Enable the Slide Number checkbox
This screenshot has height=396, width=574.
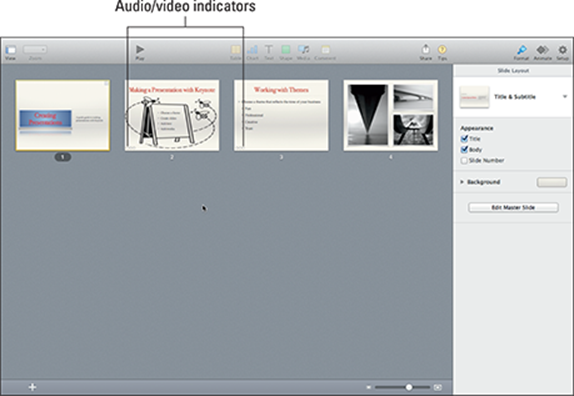pos(464,160)
